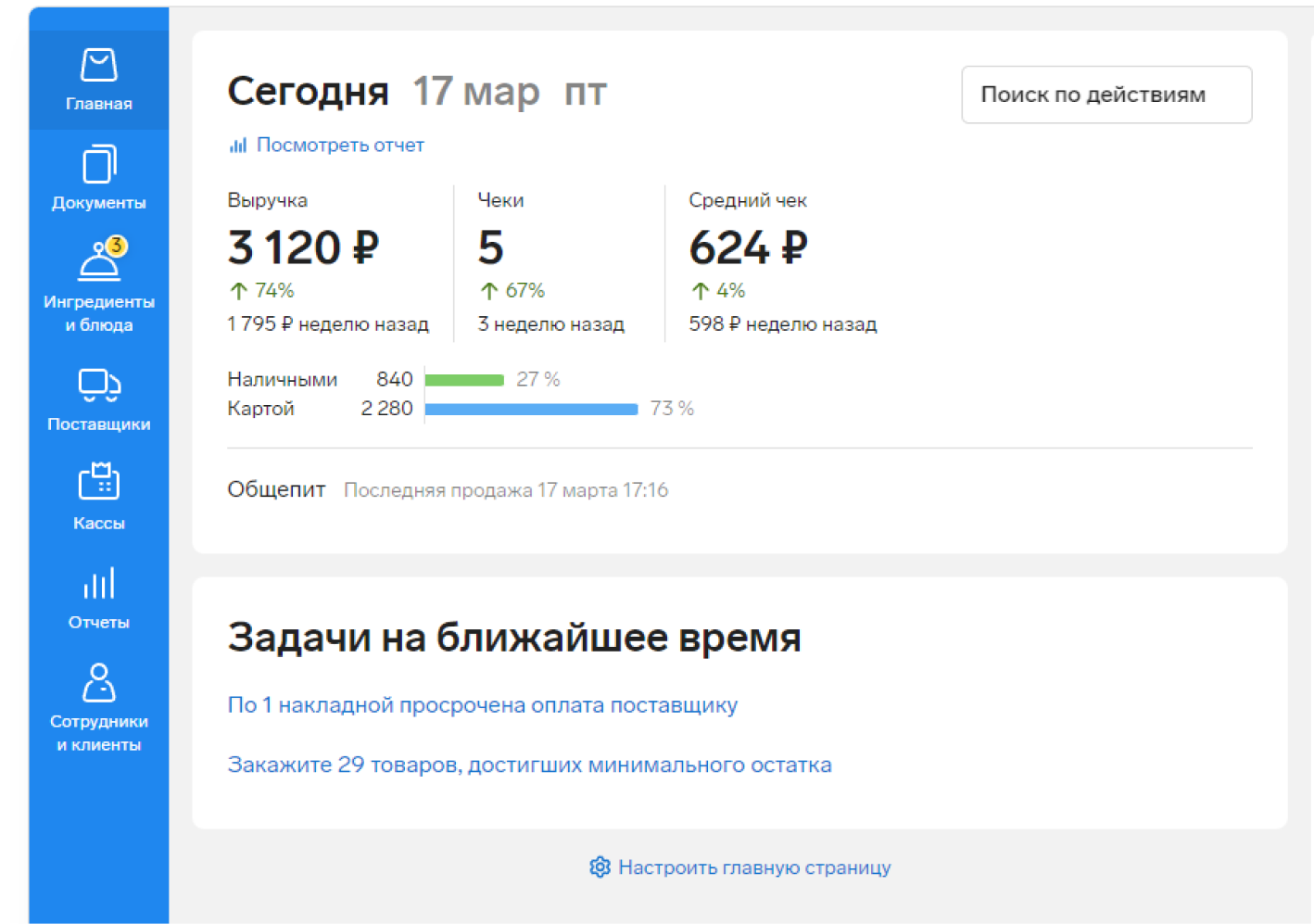Click the Посмотреть отчет link
This screenshot has height=924, width=1314.
coord(340,146)
